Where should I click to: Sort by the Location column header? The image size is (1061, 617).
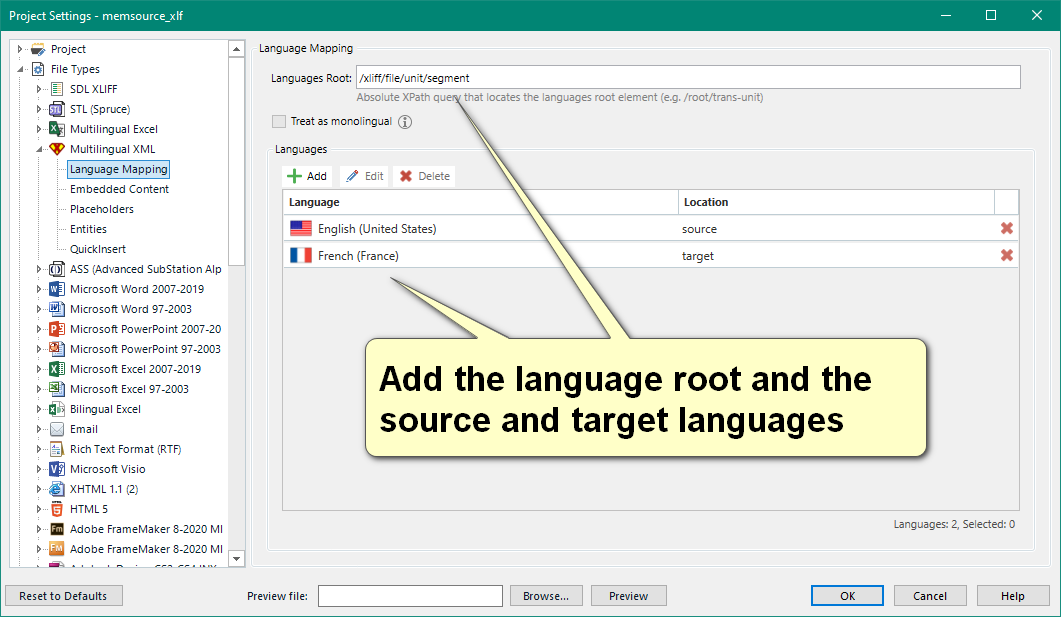pos(836,202)
